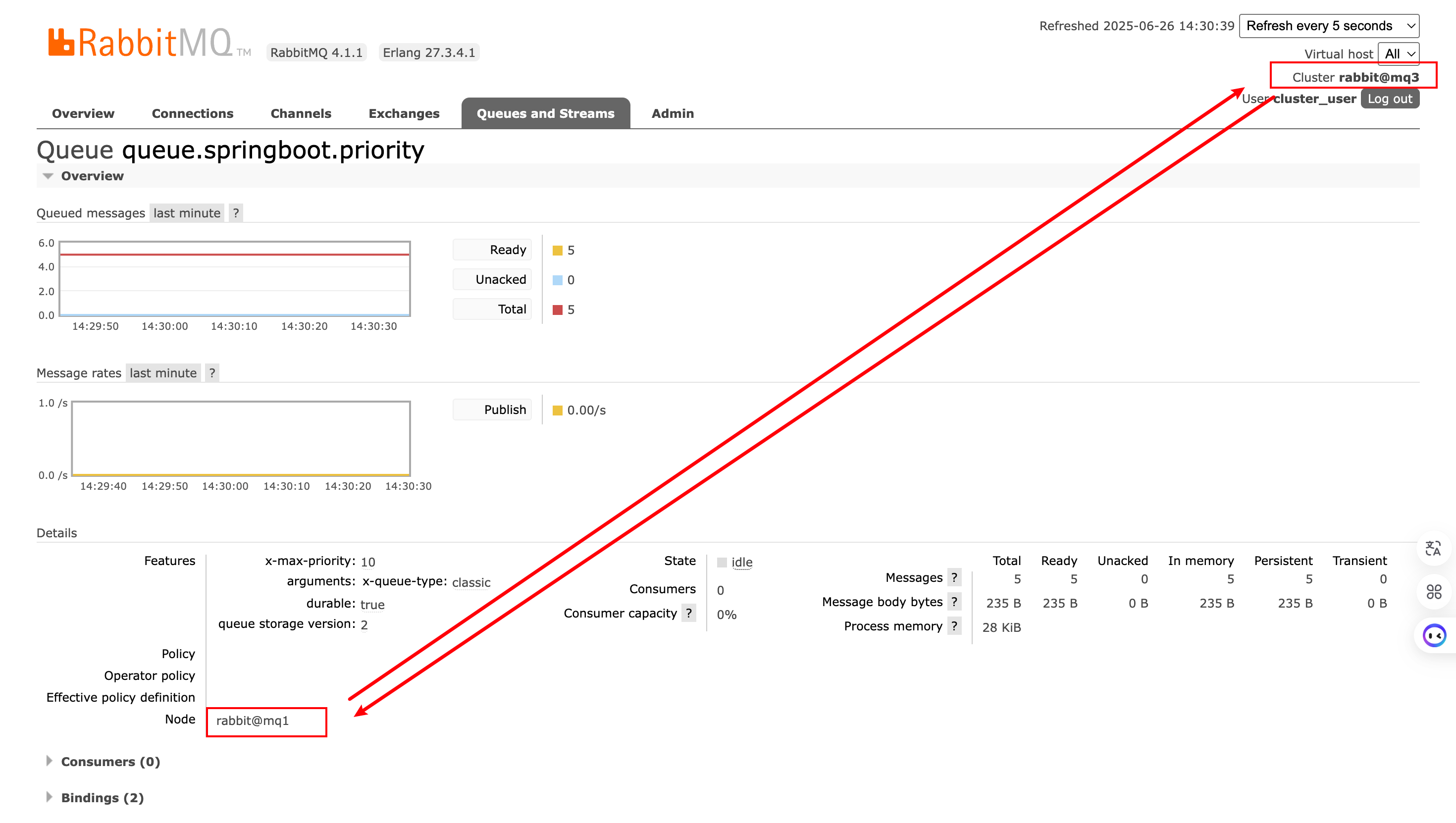Viewport: 1456px width, 823px height.
Task: Click the Erlang 27.3.4.1 version label
Action: point(429,52)
